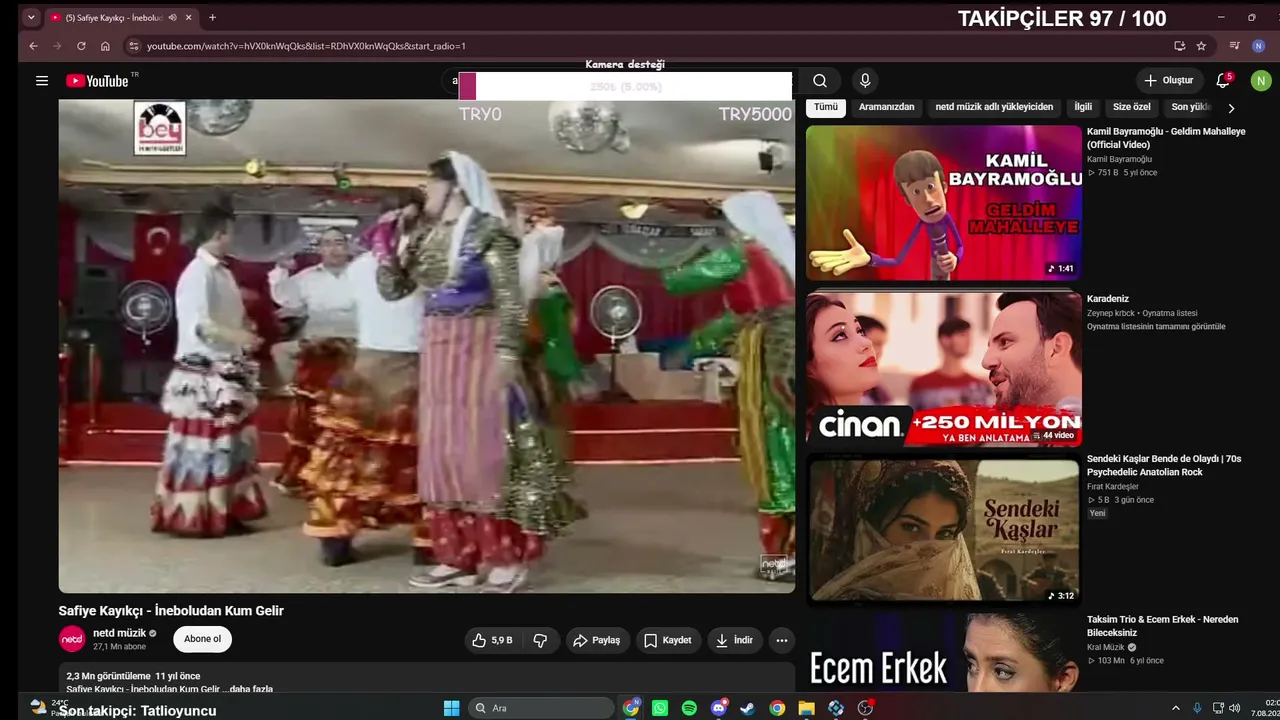Bookmark this page with the star
Screen dimensions: 1280x720
(1201, 46)
